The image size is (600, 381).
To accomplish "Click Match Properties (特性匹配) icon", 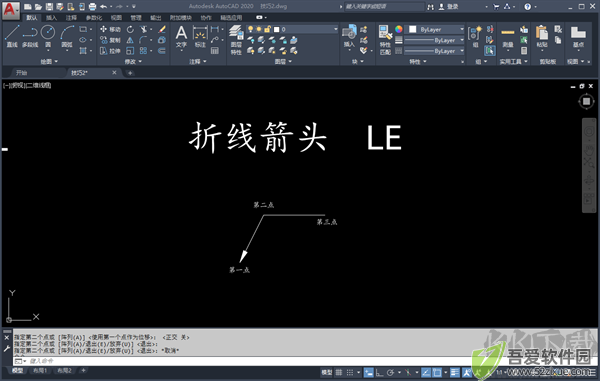I will pyautogui.click(x=385, y=40).
